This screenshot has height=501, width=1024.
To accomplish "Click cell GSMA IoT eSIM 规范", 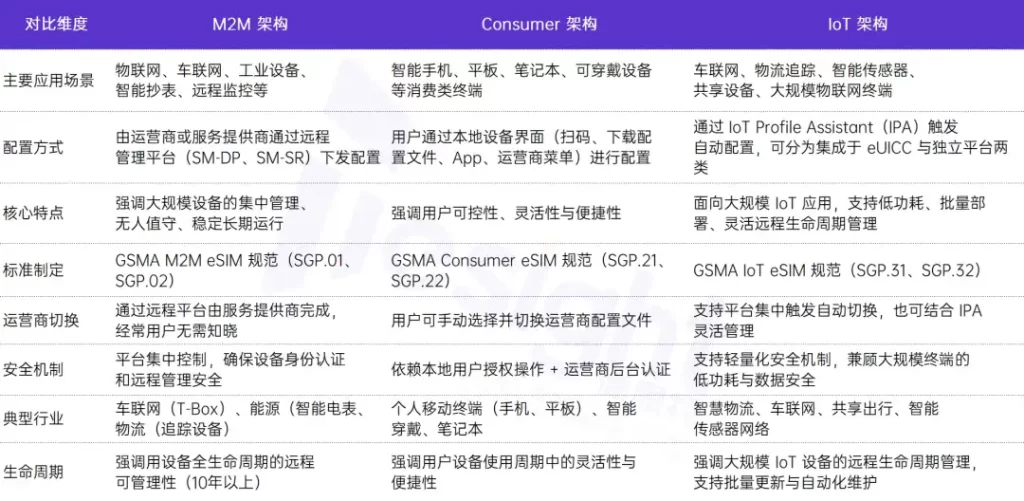I will tap(837, 271).
